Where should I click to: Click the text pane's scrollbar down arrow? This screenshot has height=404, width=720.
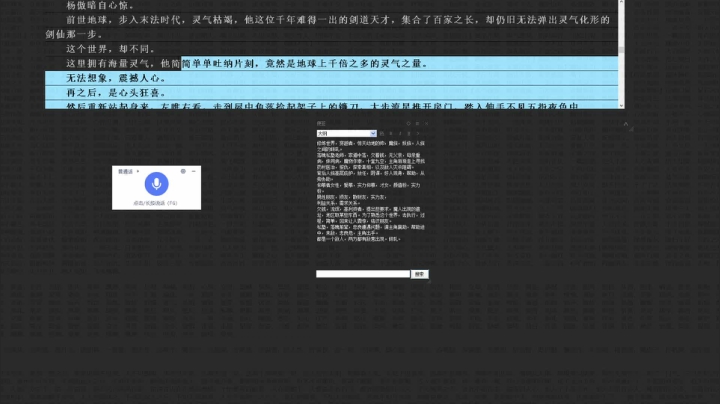(621, 106)
